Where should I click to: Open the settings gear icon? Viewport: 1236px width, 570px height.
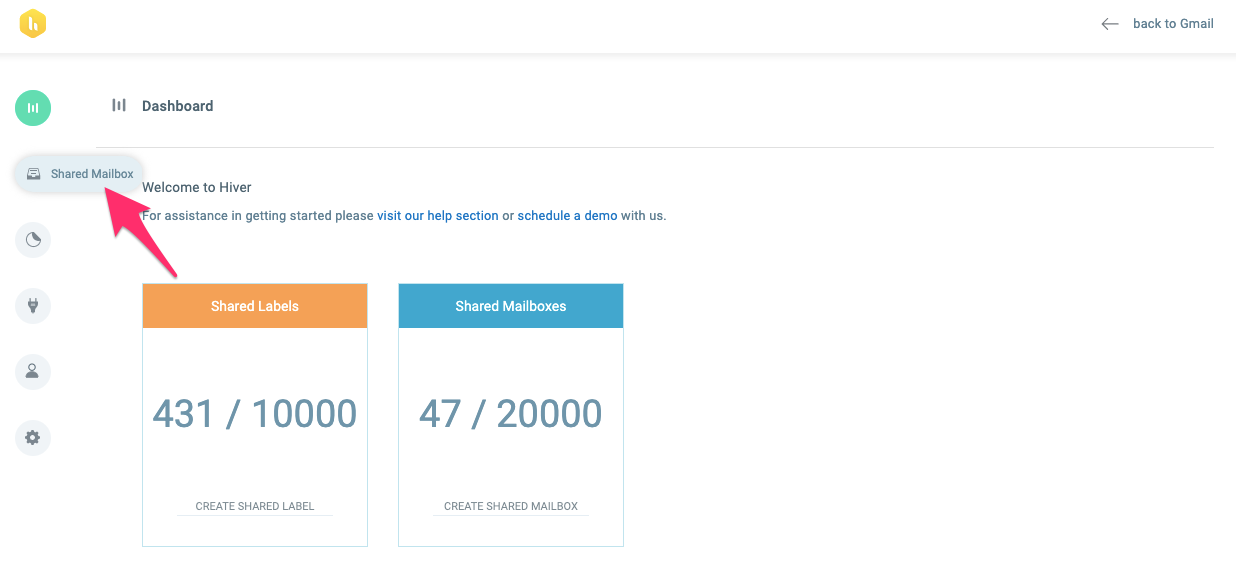[33, 437]
